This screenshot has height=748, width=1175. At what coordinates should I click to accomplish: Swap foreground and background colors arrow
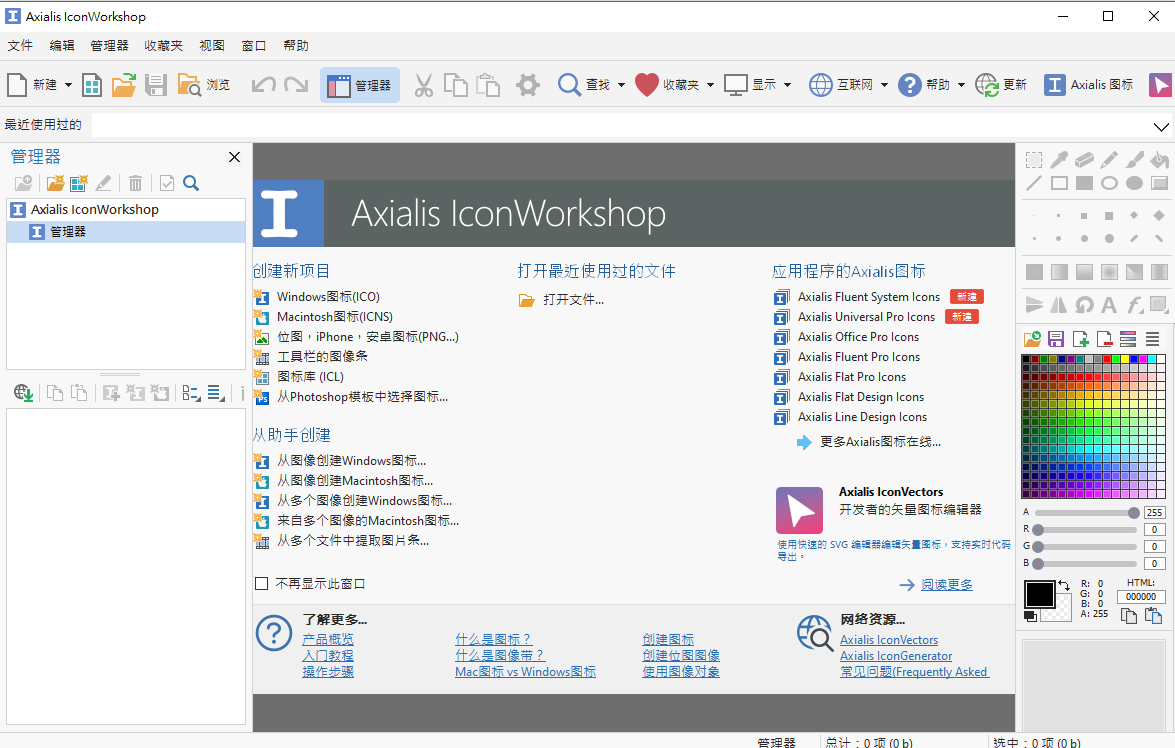click(1064, 585)
